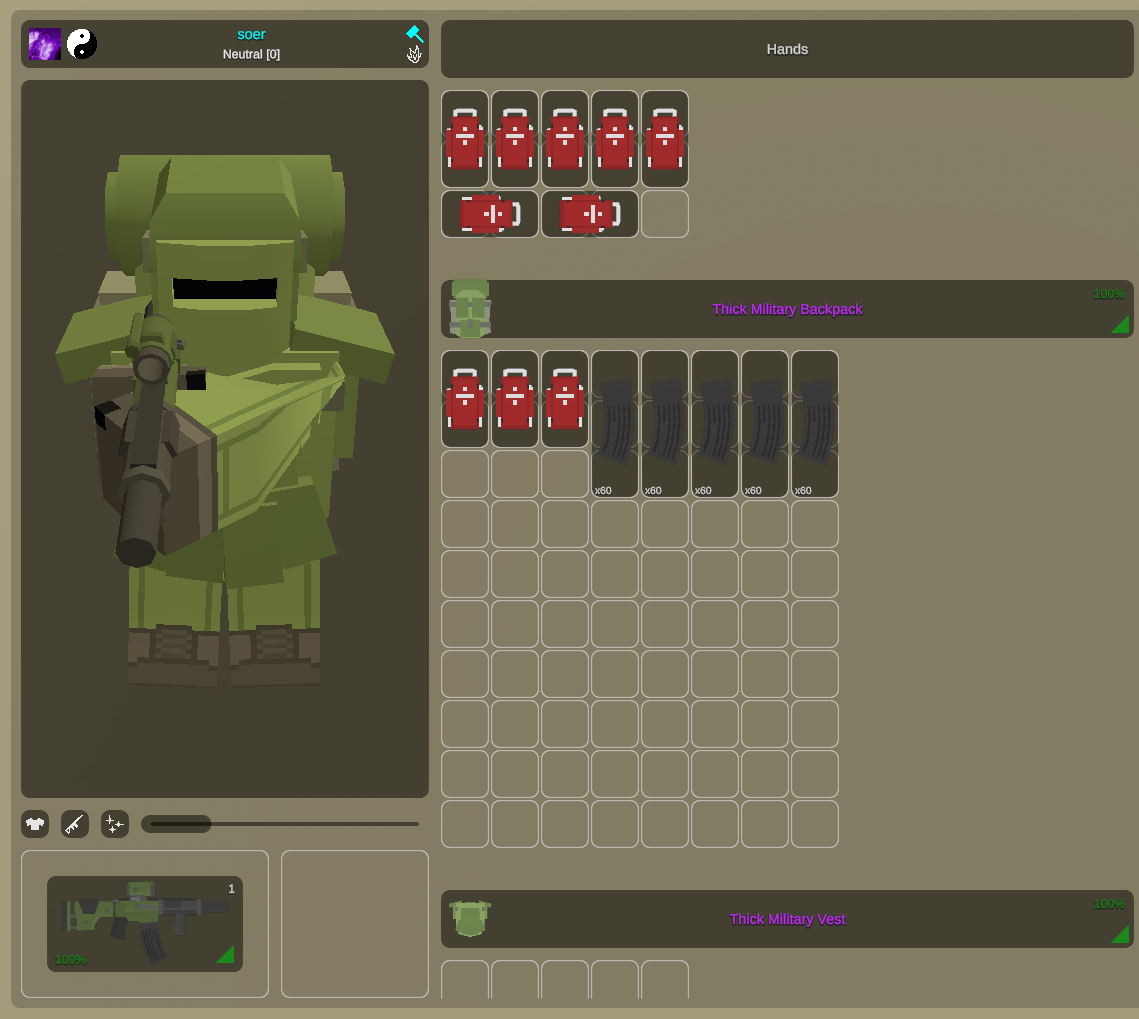Select the third medkit in the backpack
1139x1019 pixels.
565,399
